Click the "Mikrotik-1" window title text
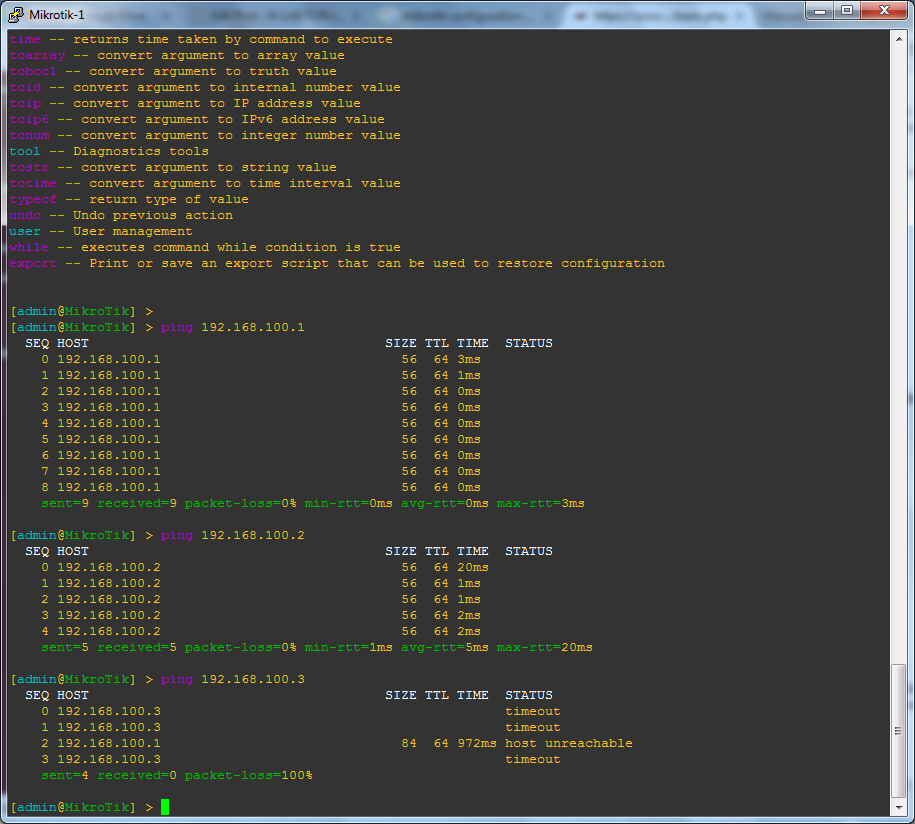 [57, 15]
